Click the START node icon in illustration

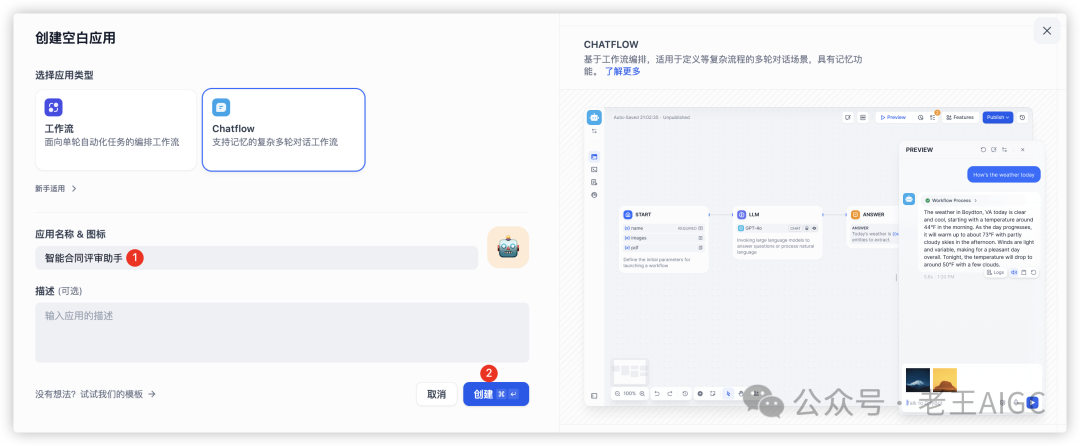coord(627,215)
